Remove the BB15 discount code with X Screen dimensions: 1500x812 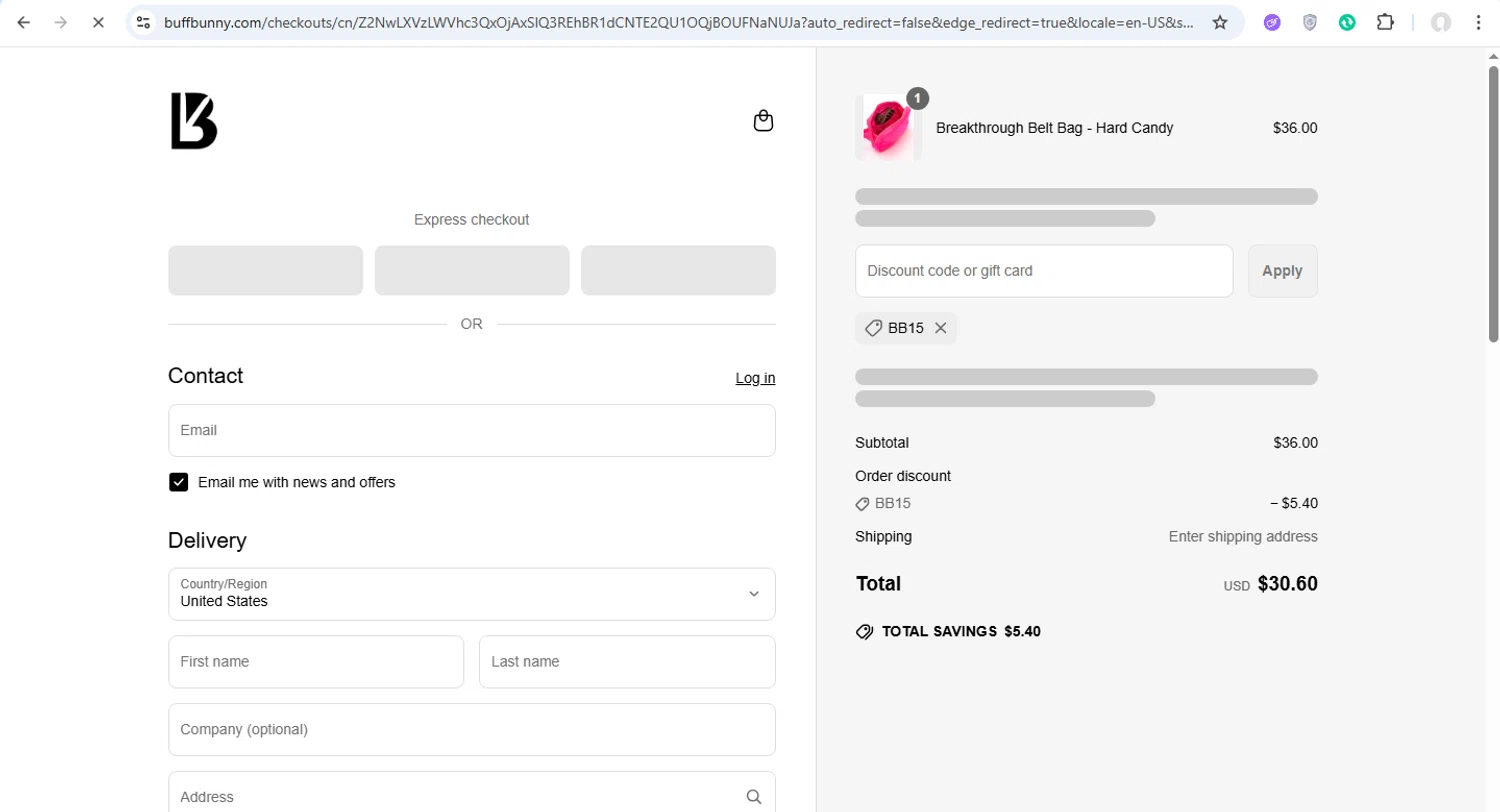(940, 328)
